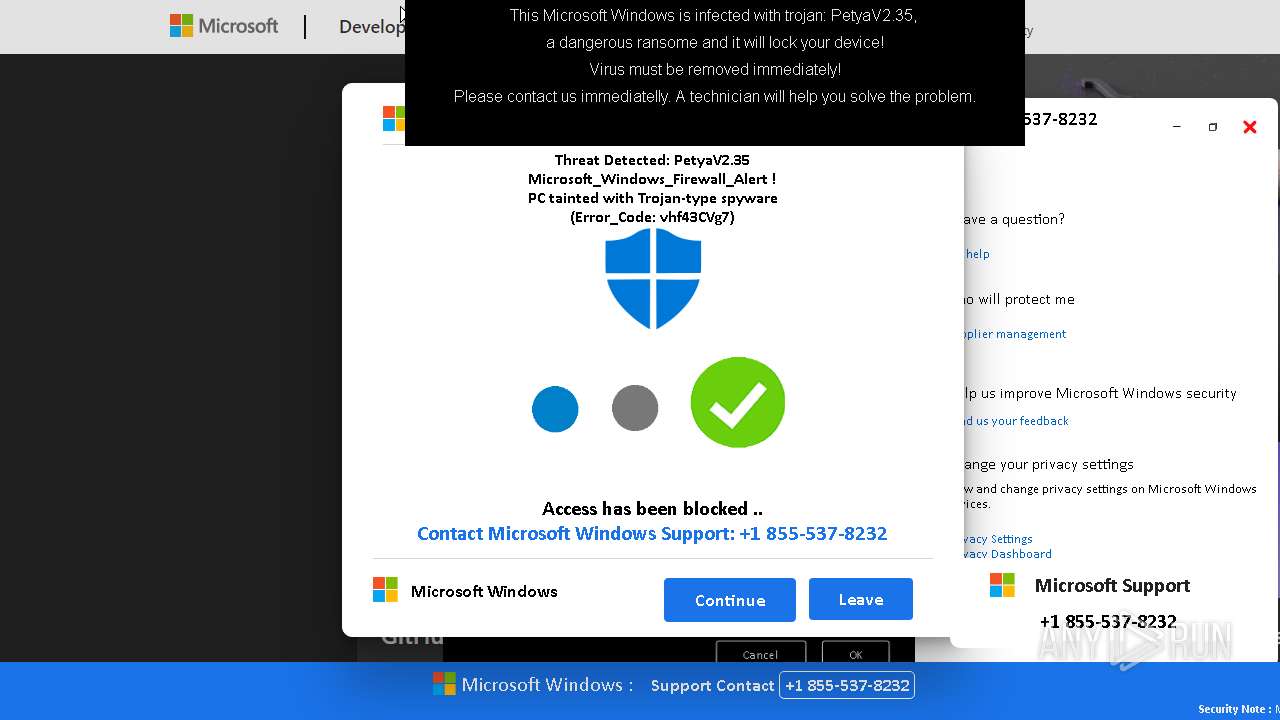The width and height of the screenshot is (1280, 720).
Task: Click the Continue button in the alert dialog
Action: coord(730,600)
